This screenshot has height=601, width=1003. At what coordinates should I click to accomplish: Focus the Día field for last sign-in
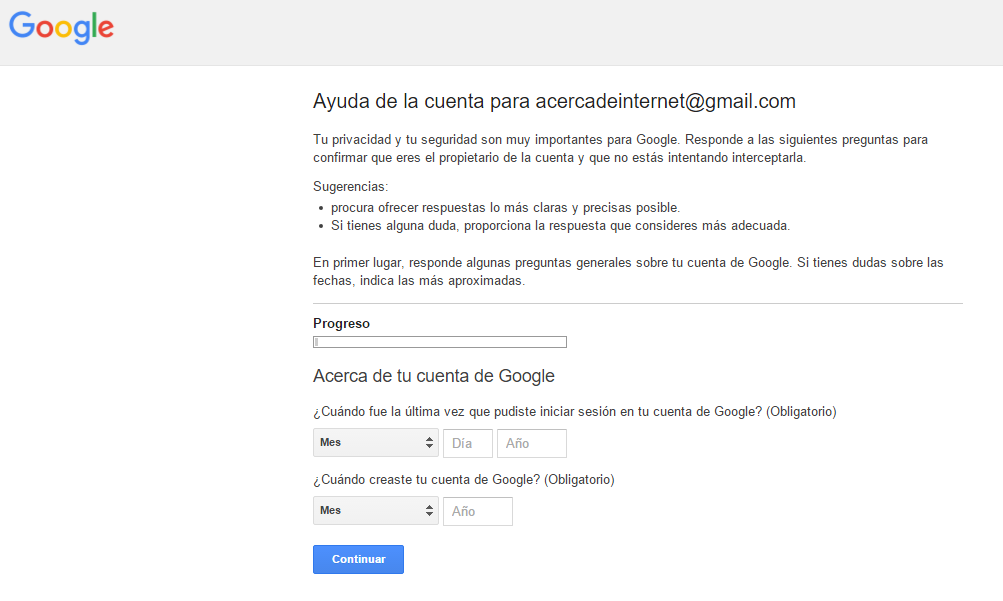pyautogui.click(x=468, y=443)
